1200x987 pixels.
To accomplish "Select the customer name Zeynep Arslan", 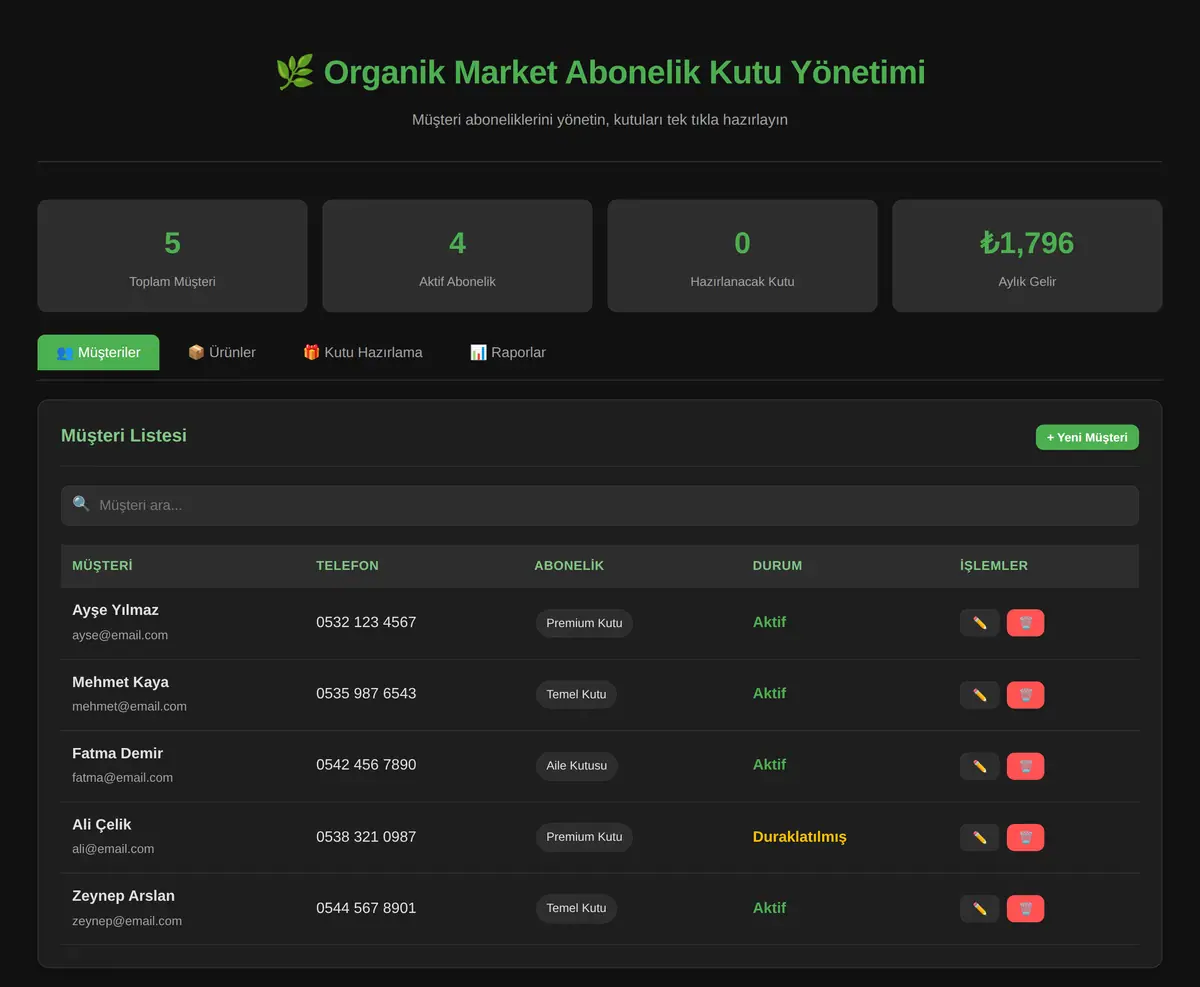I will pos(123,896).
